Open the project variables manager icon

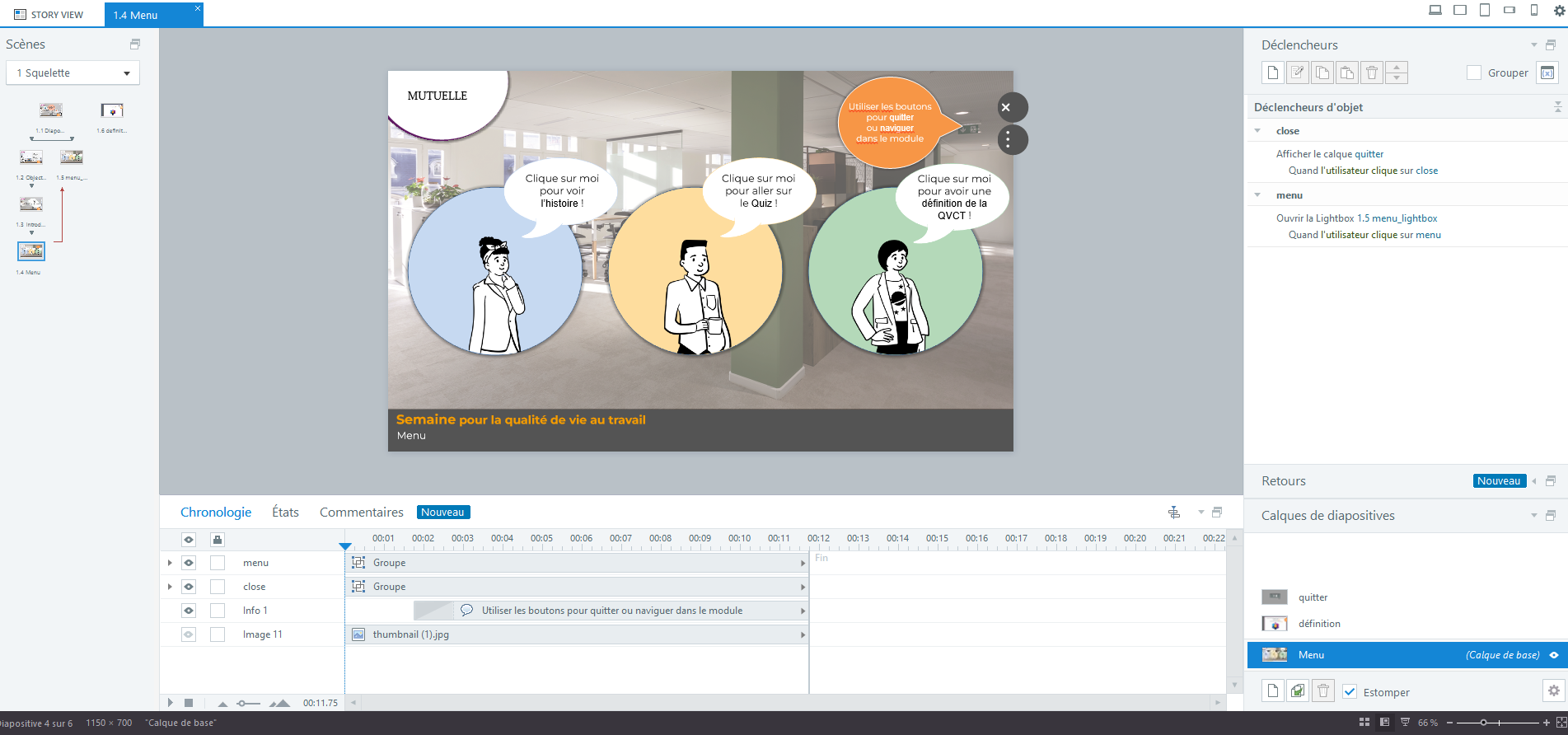point(1547,73)
